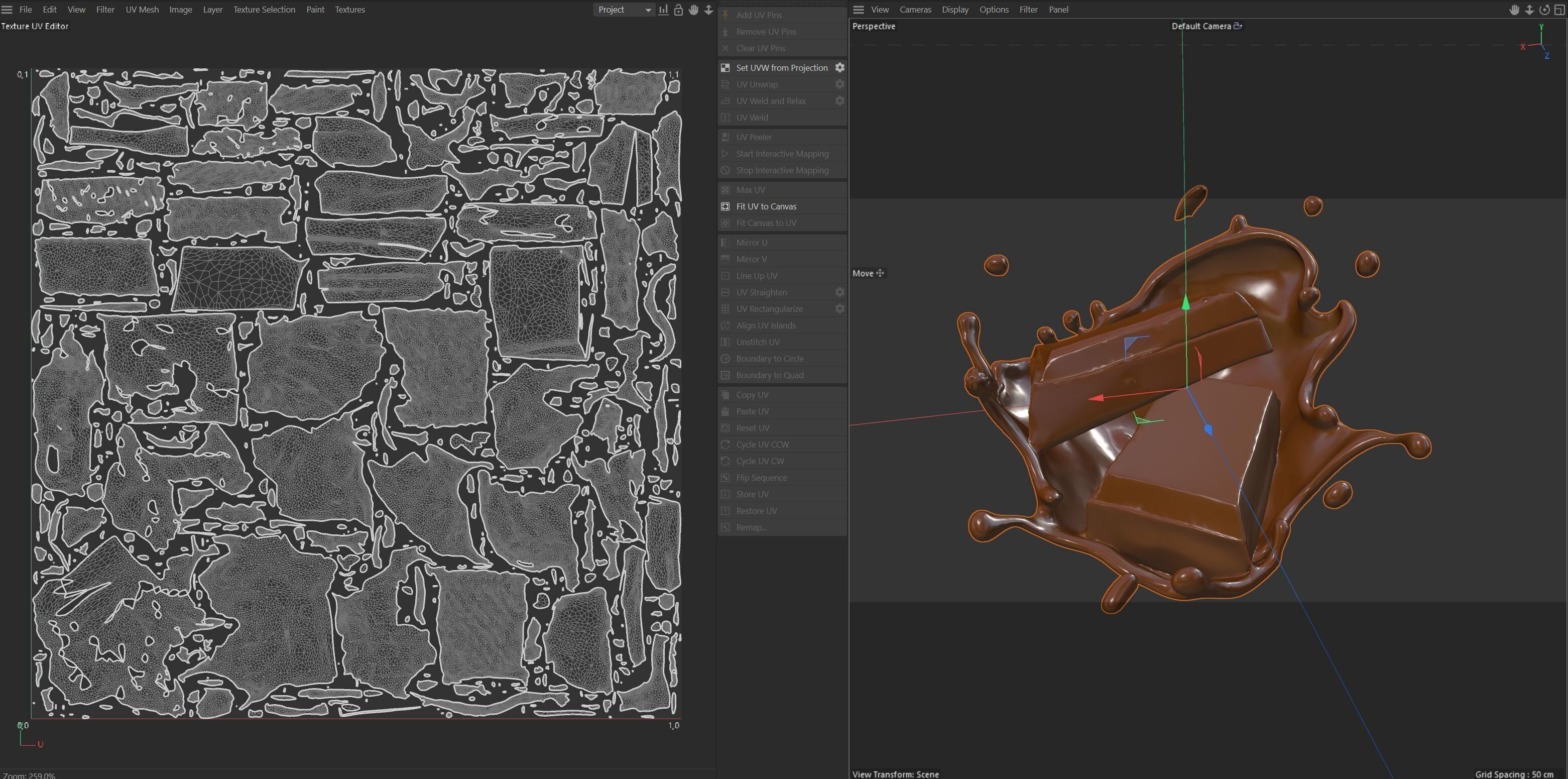Open UV Rectangularize options gear
1568x779 pixels.
click(x=839, y=309)
